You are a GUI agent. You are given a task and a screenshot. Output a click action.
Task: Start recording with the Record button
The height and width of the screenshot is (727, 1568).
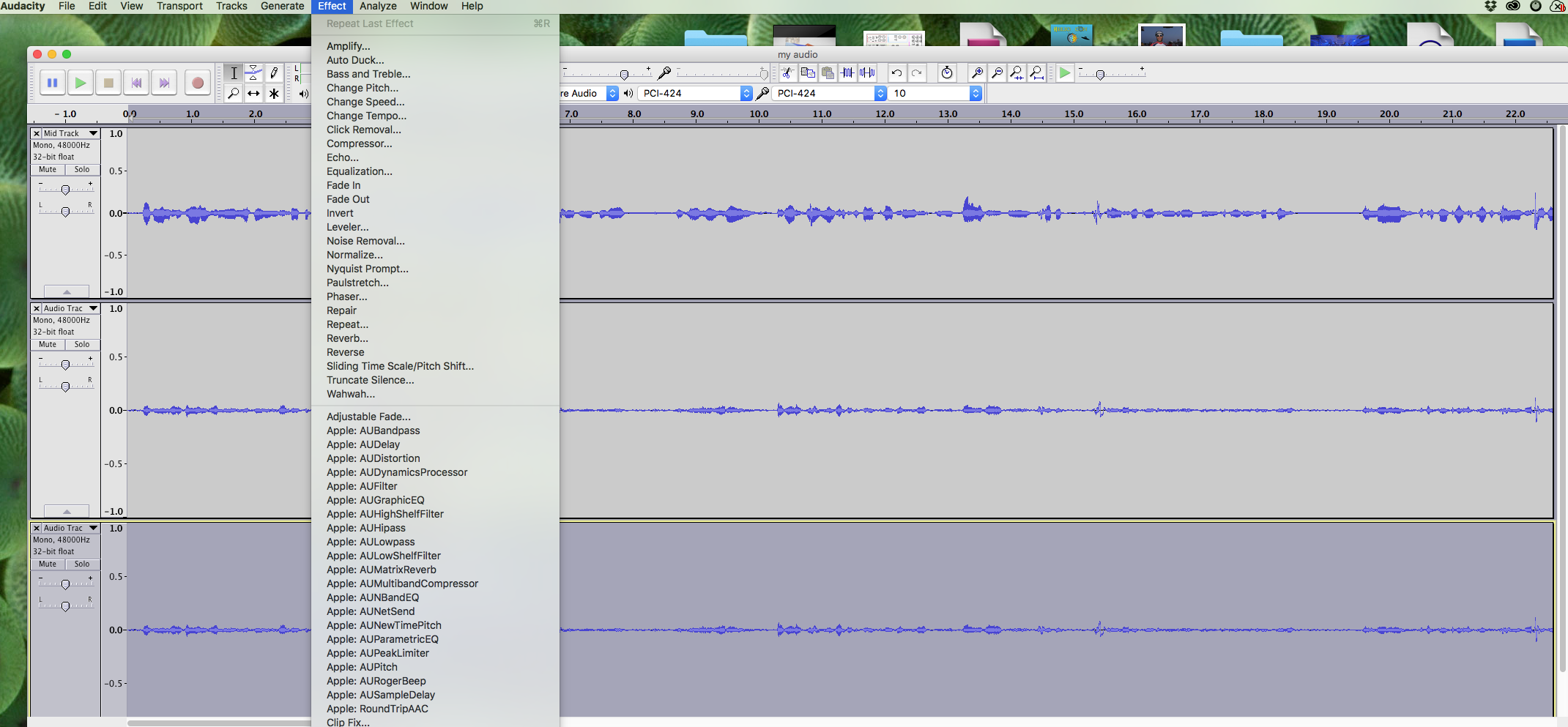click(x=197, y=83)
